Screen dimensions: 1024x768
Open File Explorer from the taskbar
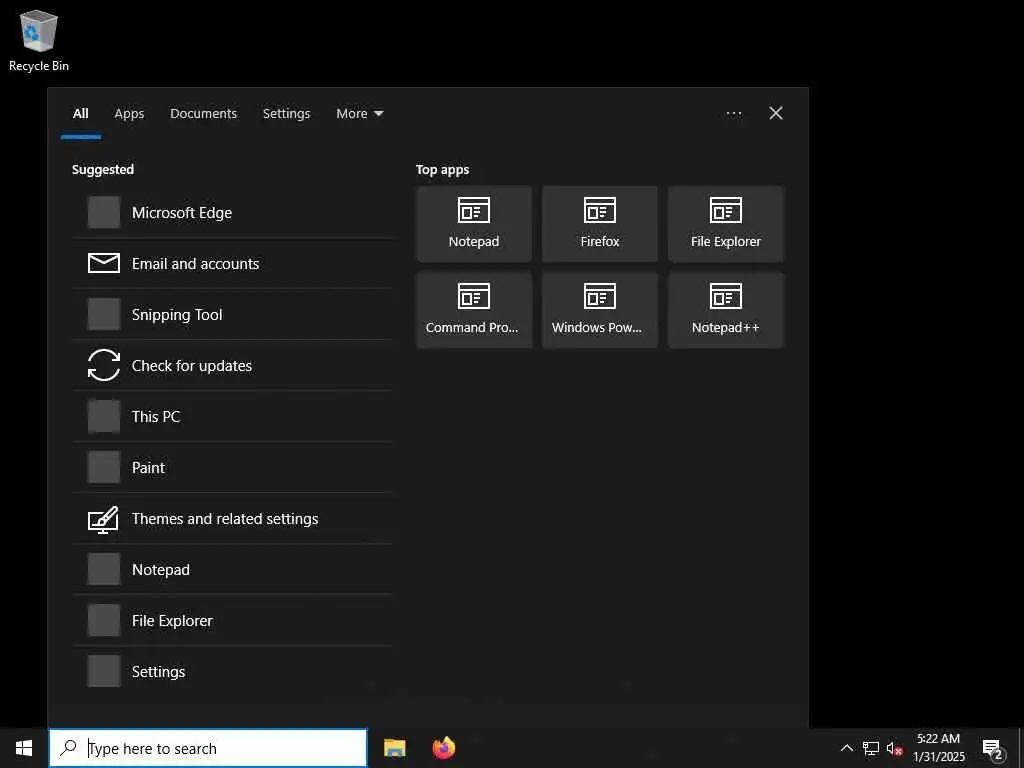pos(394,748)
